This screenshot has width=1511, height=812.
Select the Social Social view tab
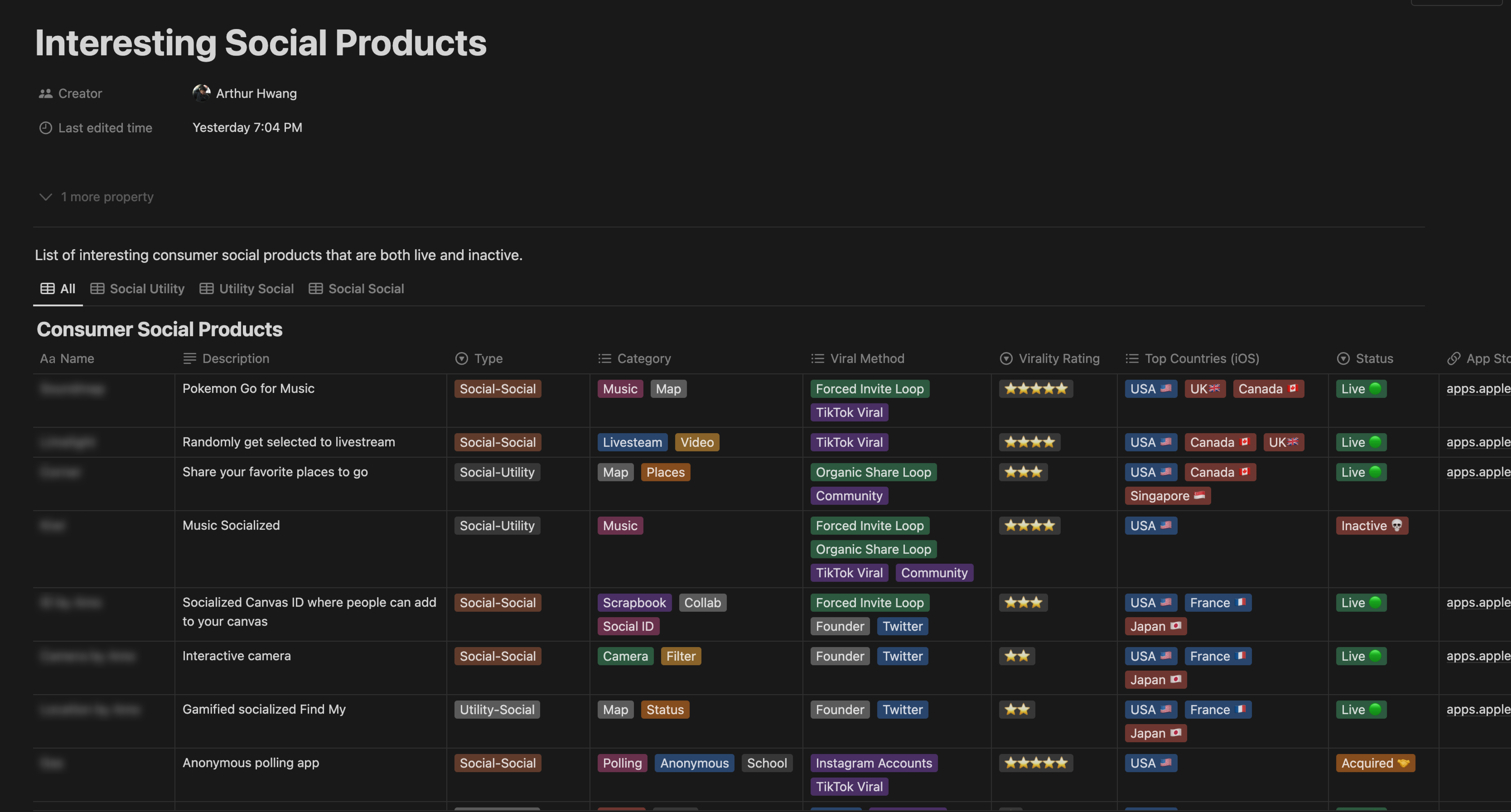pos(356,289)
